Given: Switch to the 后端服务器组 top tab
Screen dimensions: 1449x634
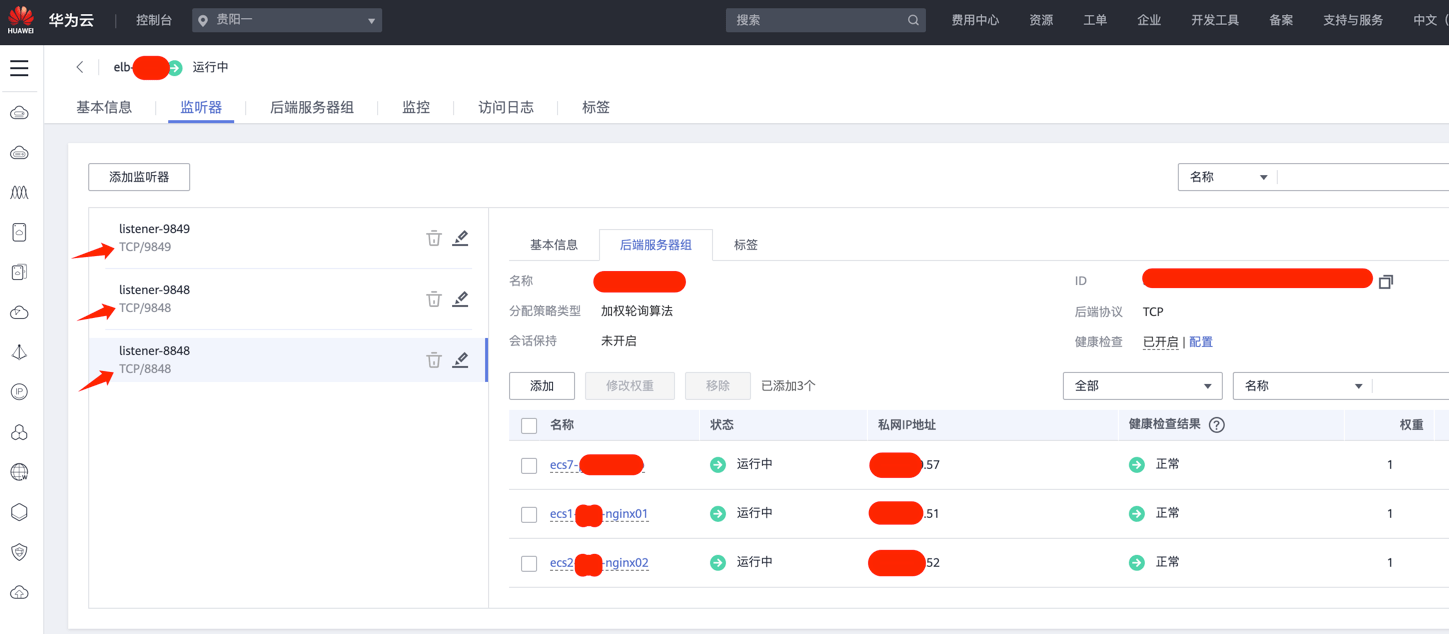Looking at the screenshot, I should click(x=312, y=107).
